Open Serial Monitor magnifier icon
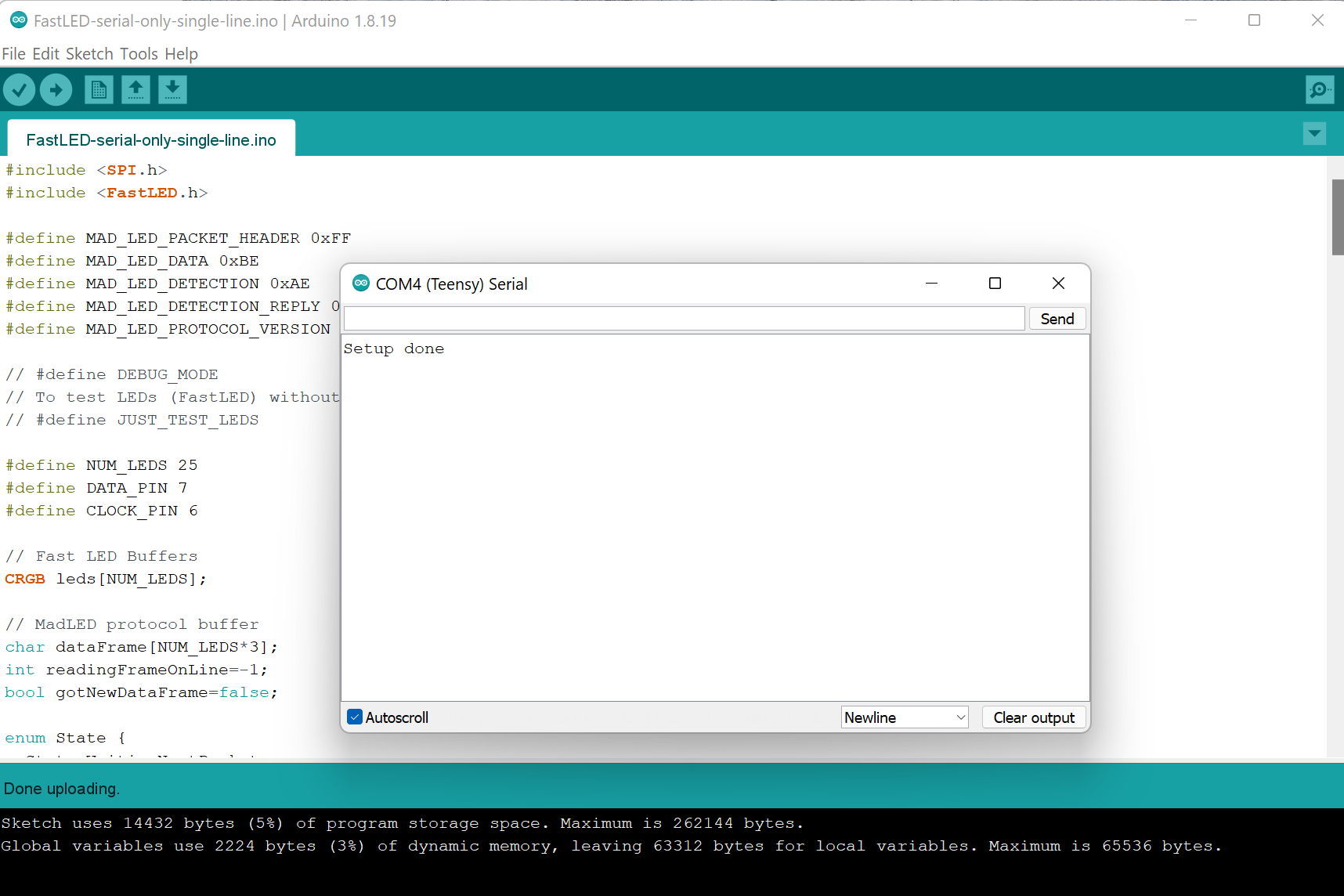This screenshot has height=896, width=1344. point(1320,90)
